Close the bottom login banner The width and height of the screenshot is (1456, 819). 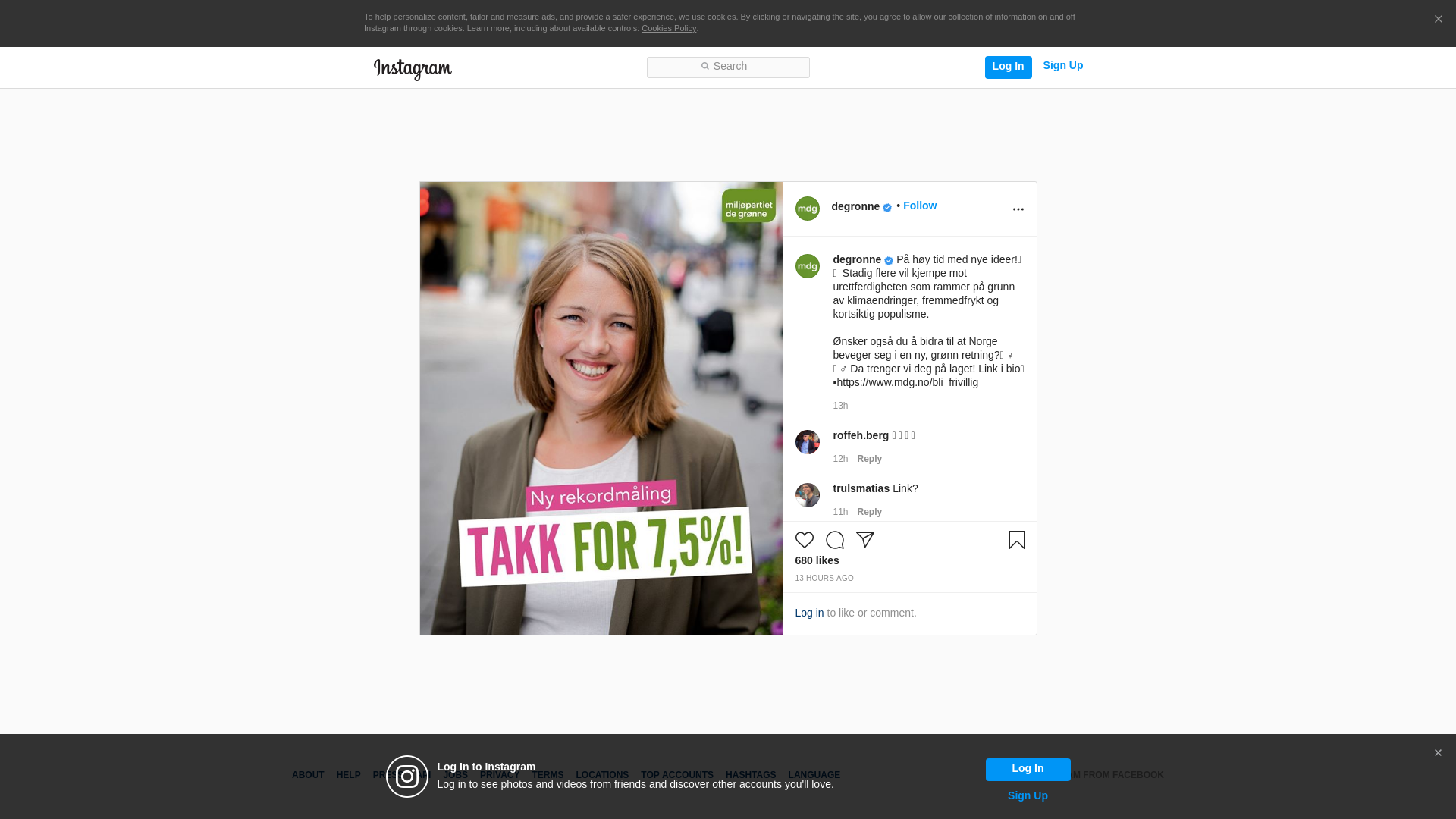[x=1438, y=753]
